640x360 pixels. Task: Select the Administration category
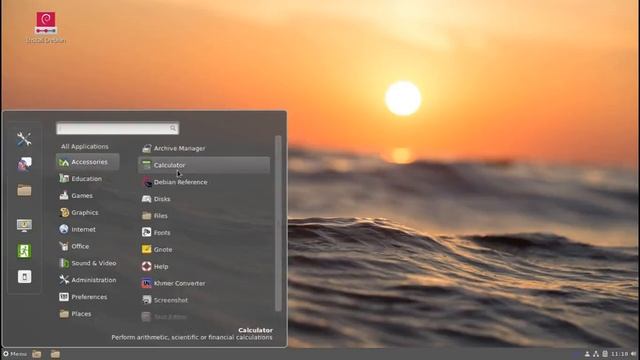(88, 280)
